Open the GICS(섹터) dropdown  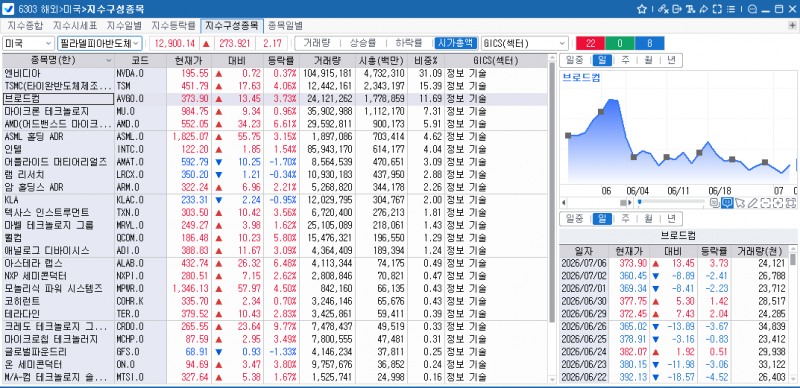click(x=524, y=43)
